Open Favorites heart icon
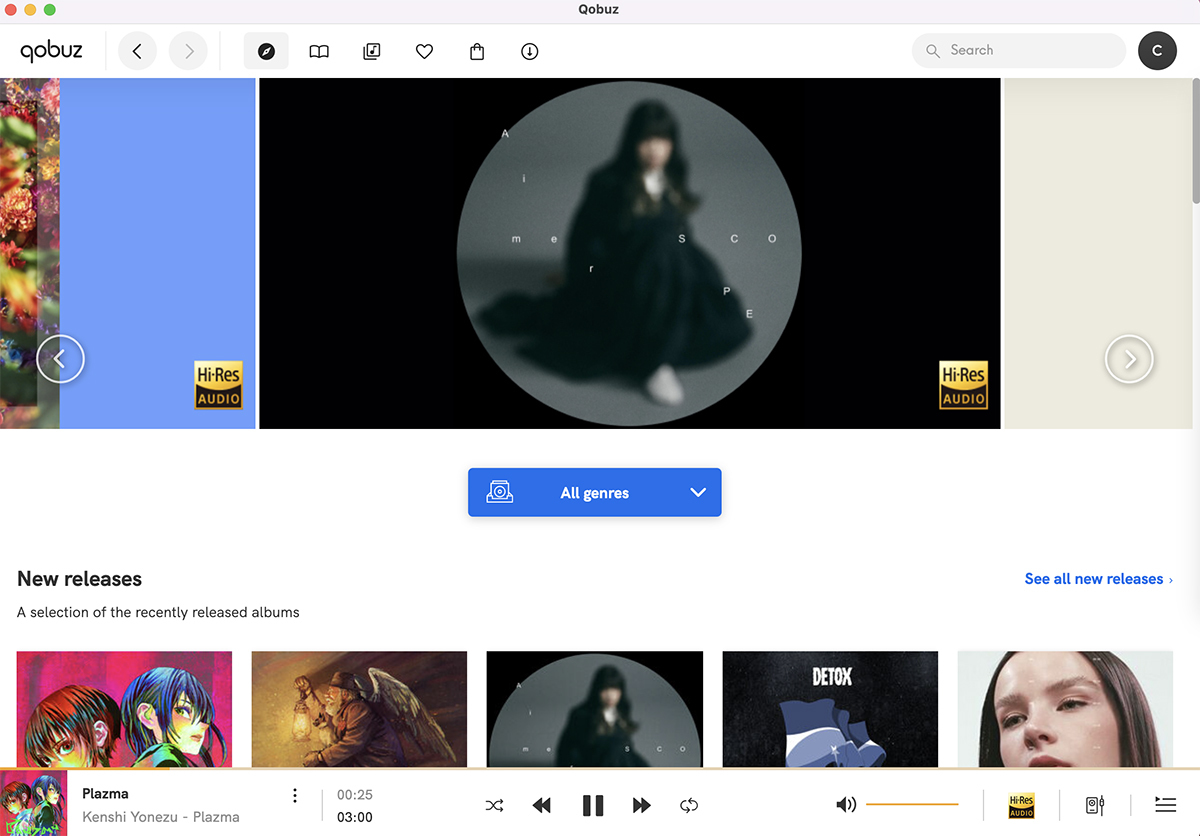The width and height of the screenshot is (1200, 836). point(424,51)
